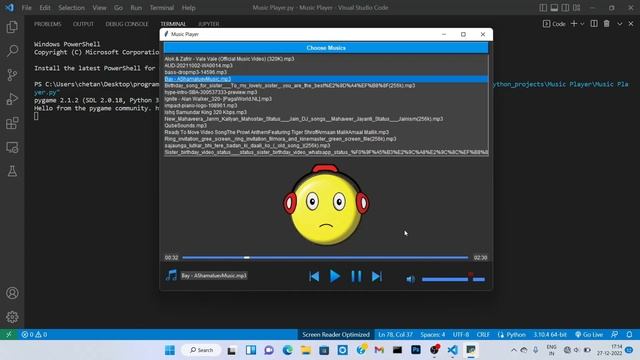Screen dimensions: 640x360
Task: Open the Extensions view
Action: coord(12,123)
